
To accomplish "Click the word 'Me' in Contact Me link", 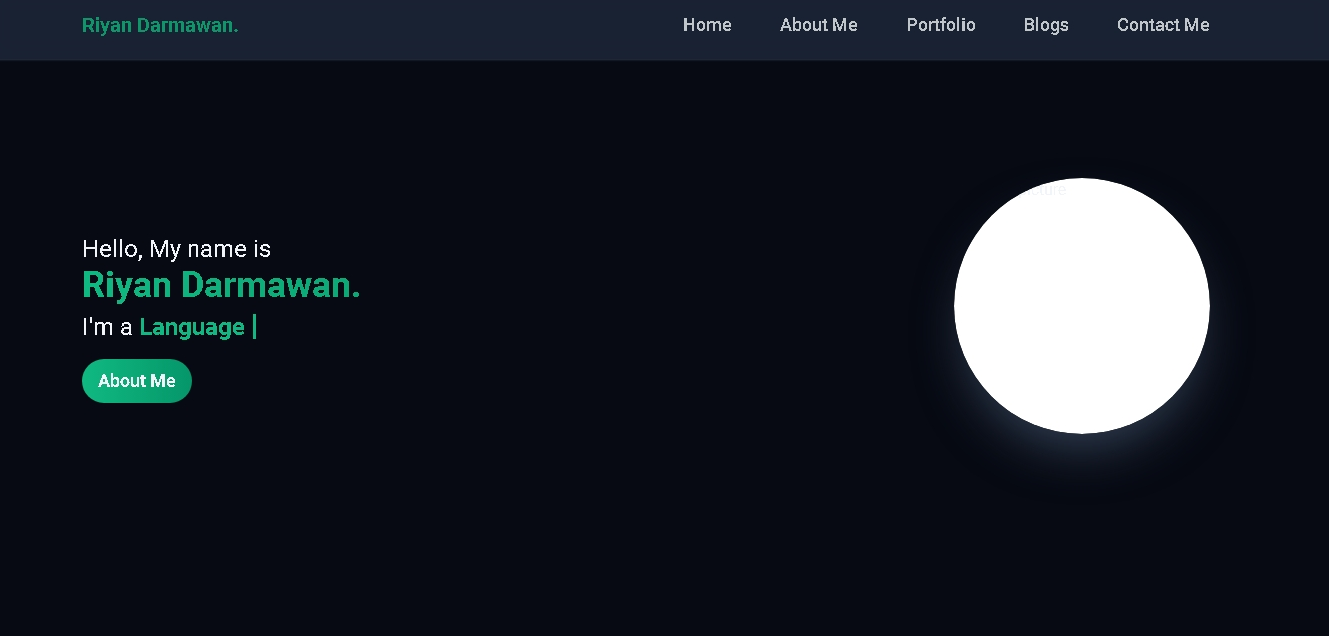I will pyautogui.click(x=1196, y=25).
